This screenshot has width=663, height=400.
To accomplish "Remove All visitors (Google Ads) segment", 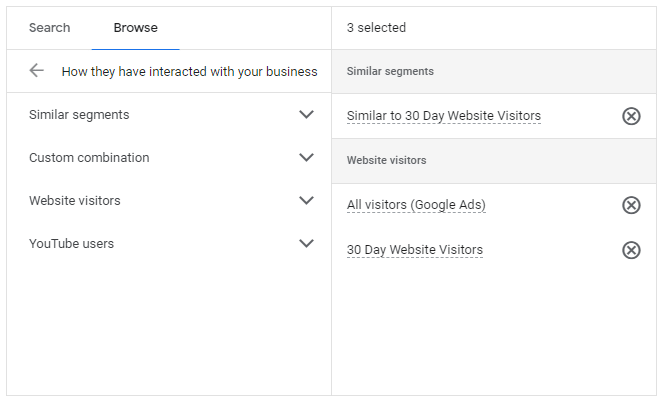I will tap(631, 205).
